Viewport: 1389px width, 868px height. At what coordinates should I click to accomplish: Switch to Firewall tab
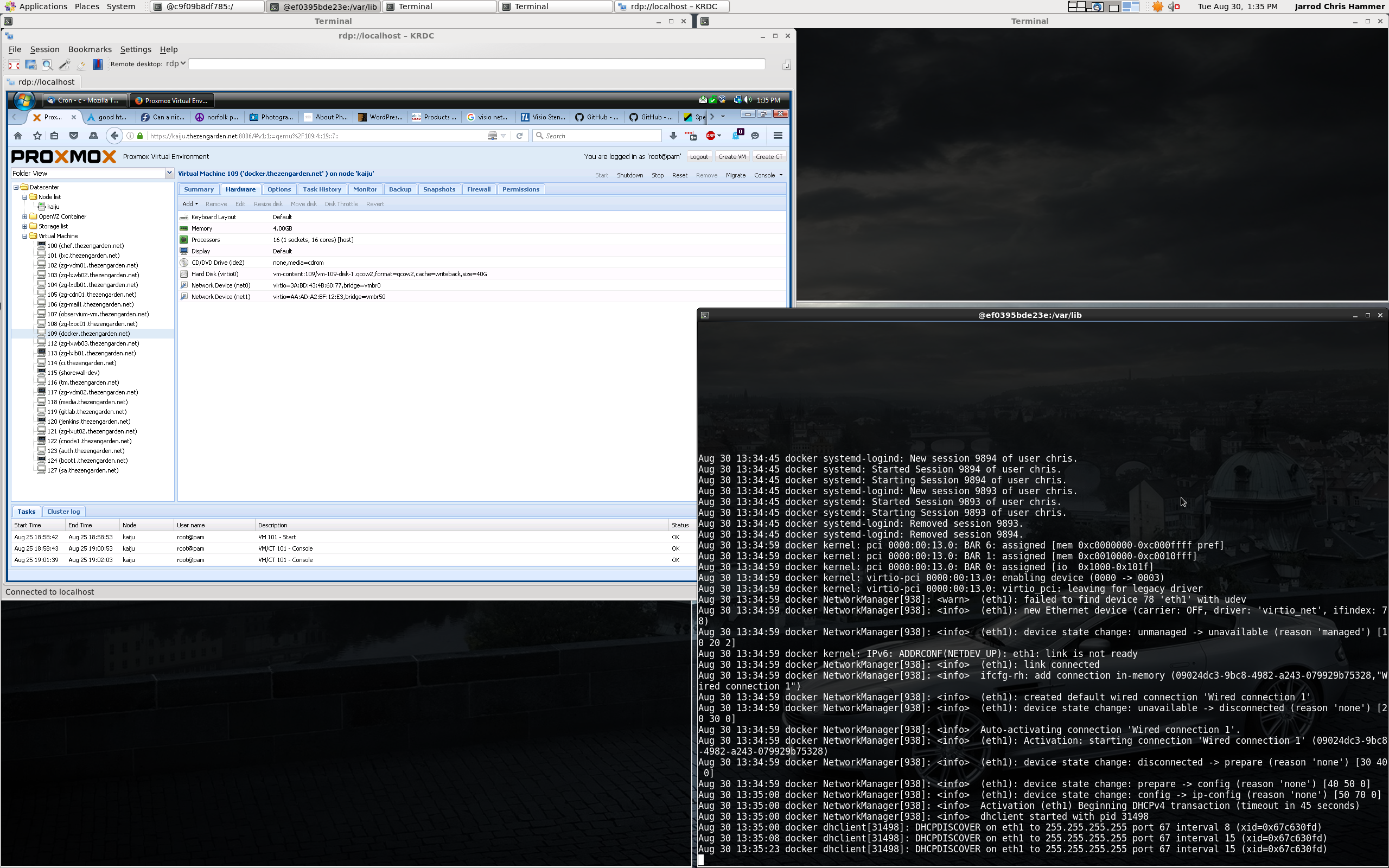pos(479,189)
